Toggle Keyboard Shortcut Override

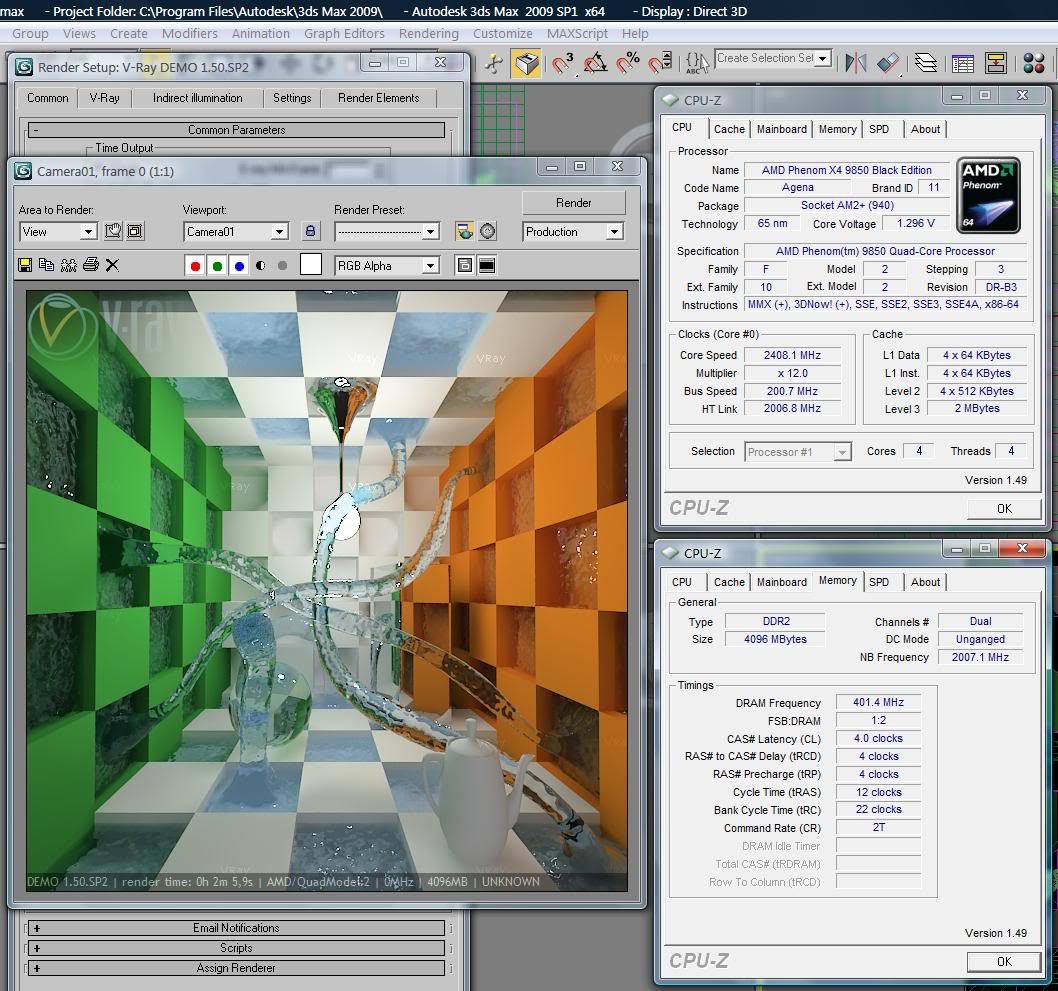pyautogui.click(x=526, y=63)
